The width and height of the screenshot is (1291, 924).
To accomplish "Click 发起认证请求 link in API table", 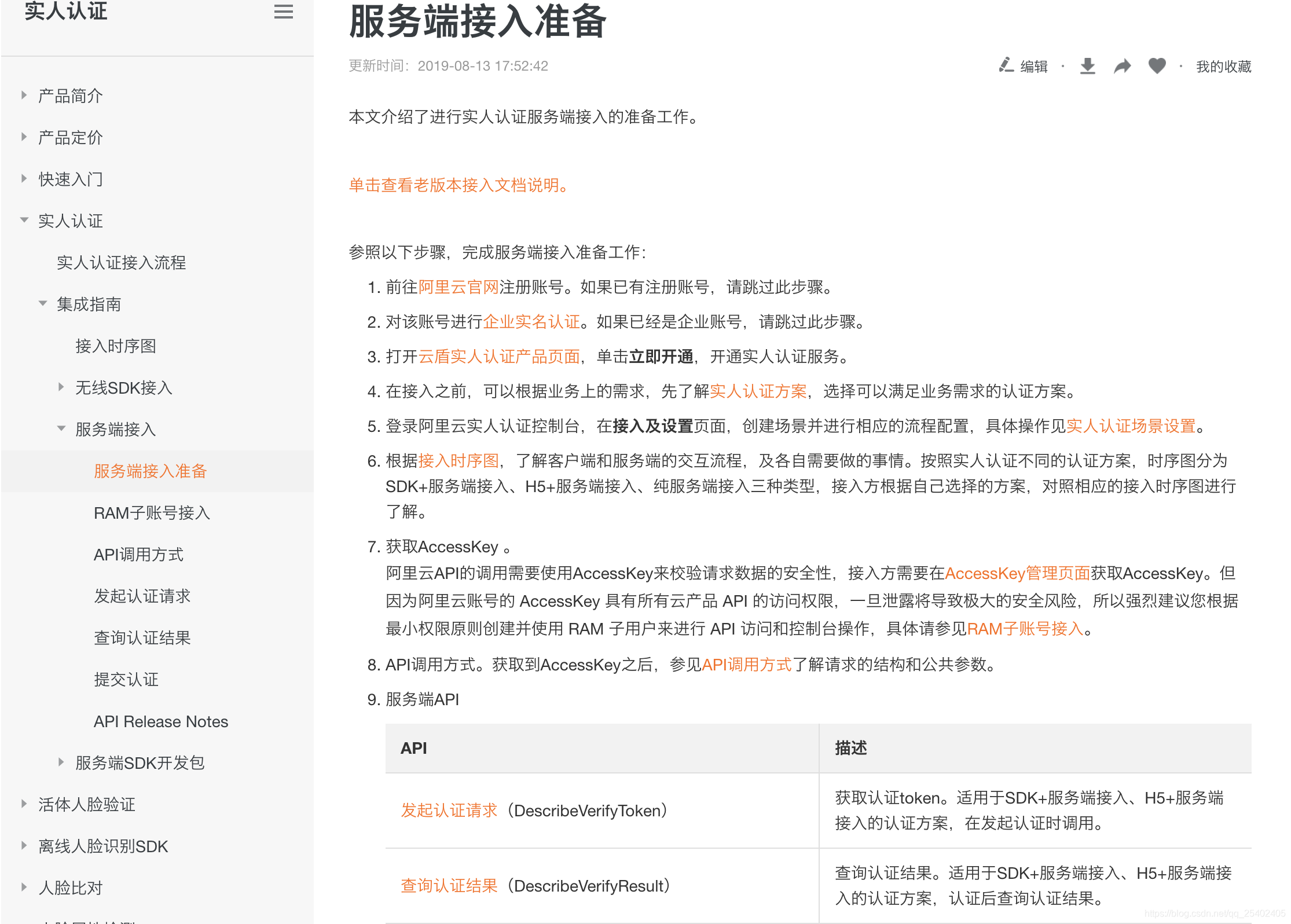I will [449, 811].
